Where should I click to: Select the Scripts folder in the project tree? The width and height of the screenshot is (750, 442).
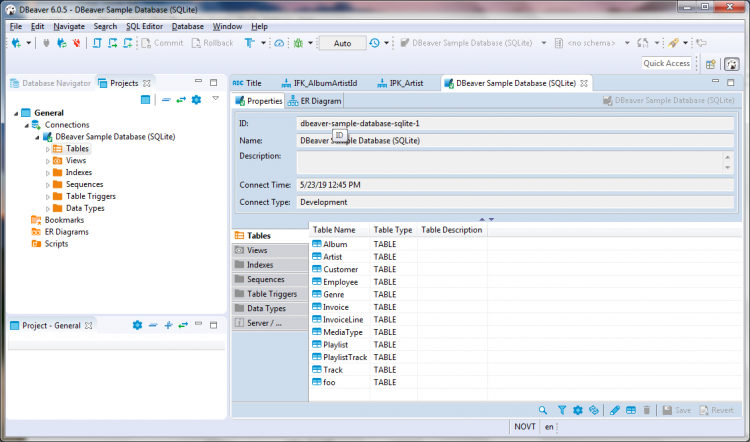pyautogui.click(x=56, y=244)
